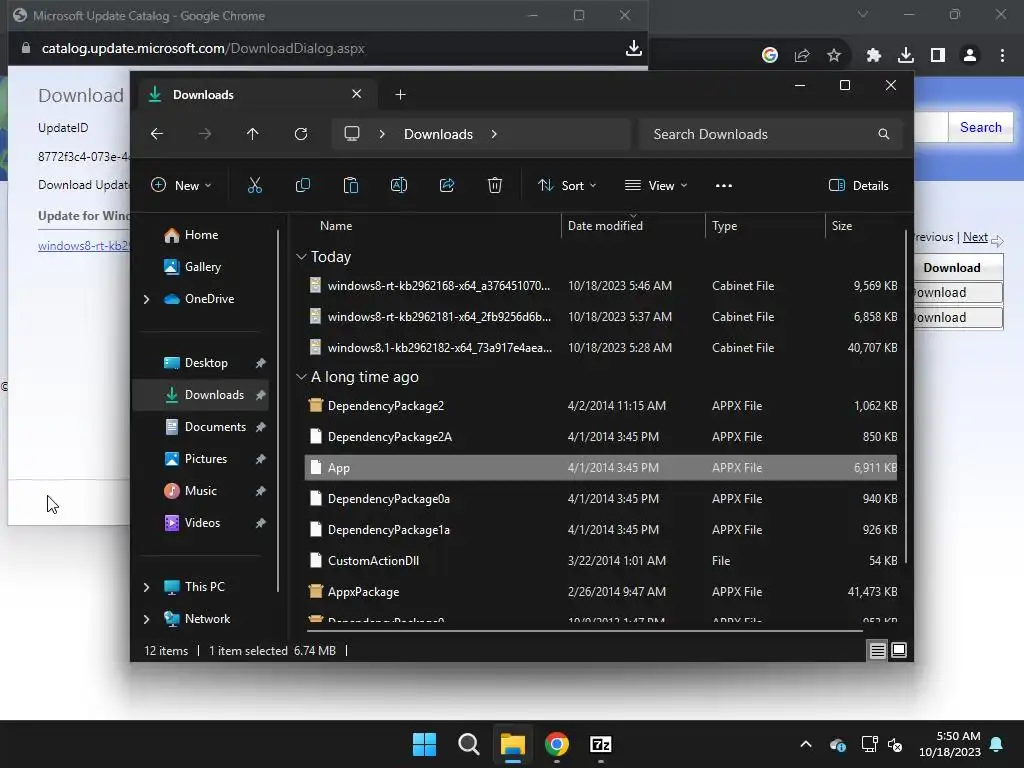Open Videos in the navigation pane
1024x768 pixels.
(202, 523)
